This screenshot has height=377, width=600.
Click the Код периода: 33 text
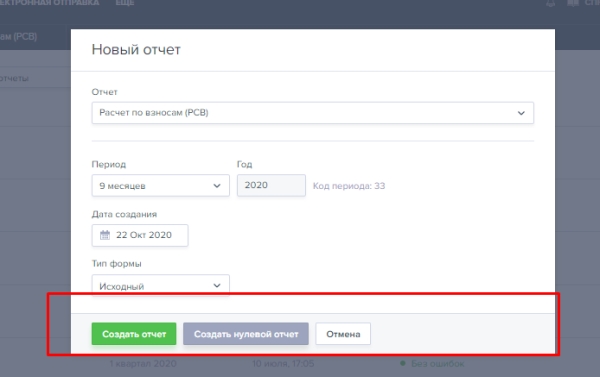(x=349, y=186)
